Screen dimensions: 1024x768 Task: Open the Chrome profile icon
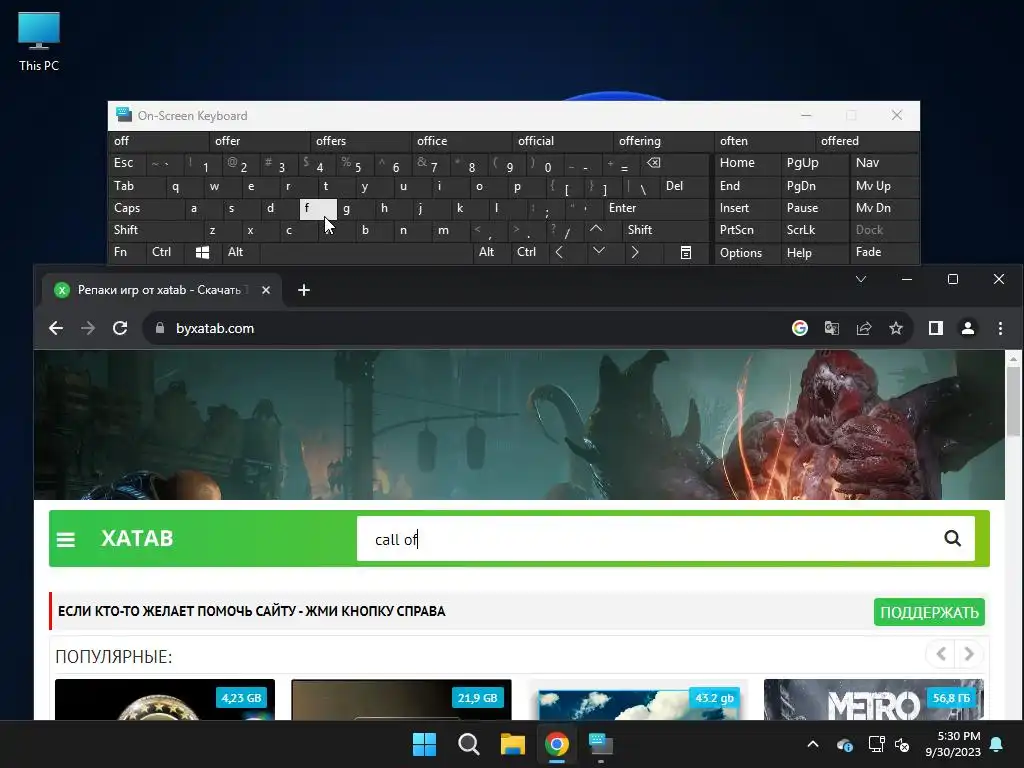[x=968, y=328]
